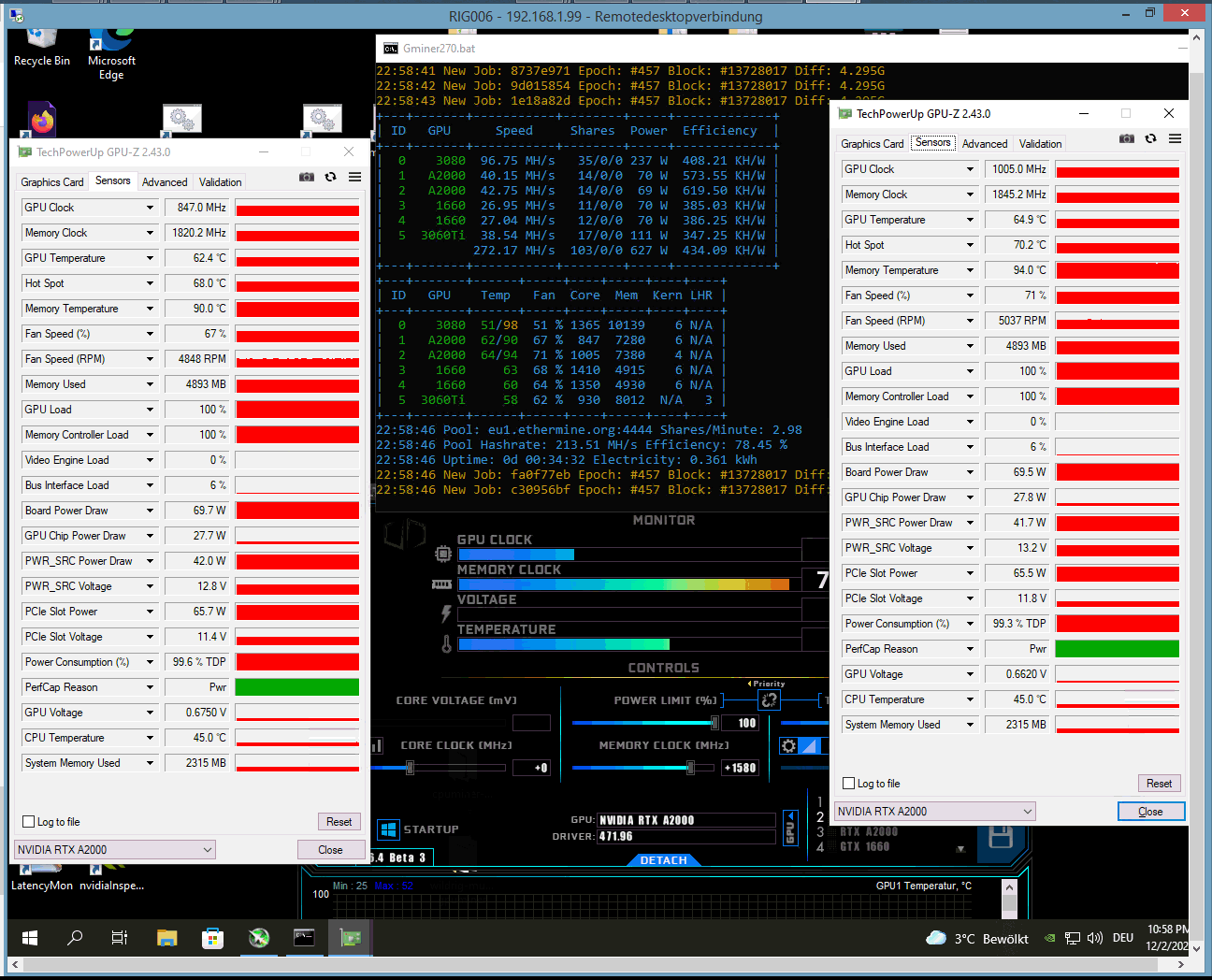
Task: Select Sensors tab in right GPU-Z
Action: (933, 142)
